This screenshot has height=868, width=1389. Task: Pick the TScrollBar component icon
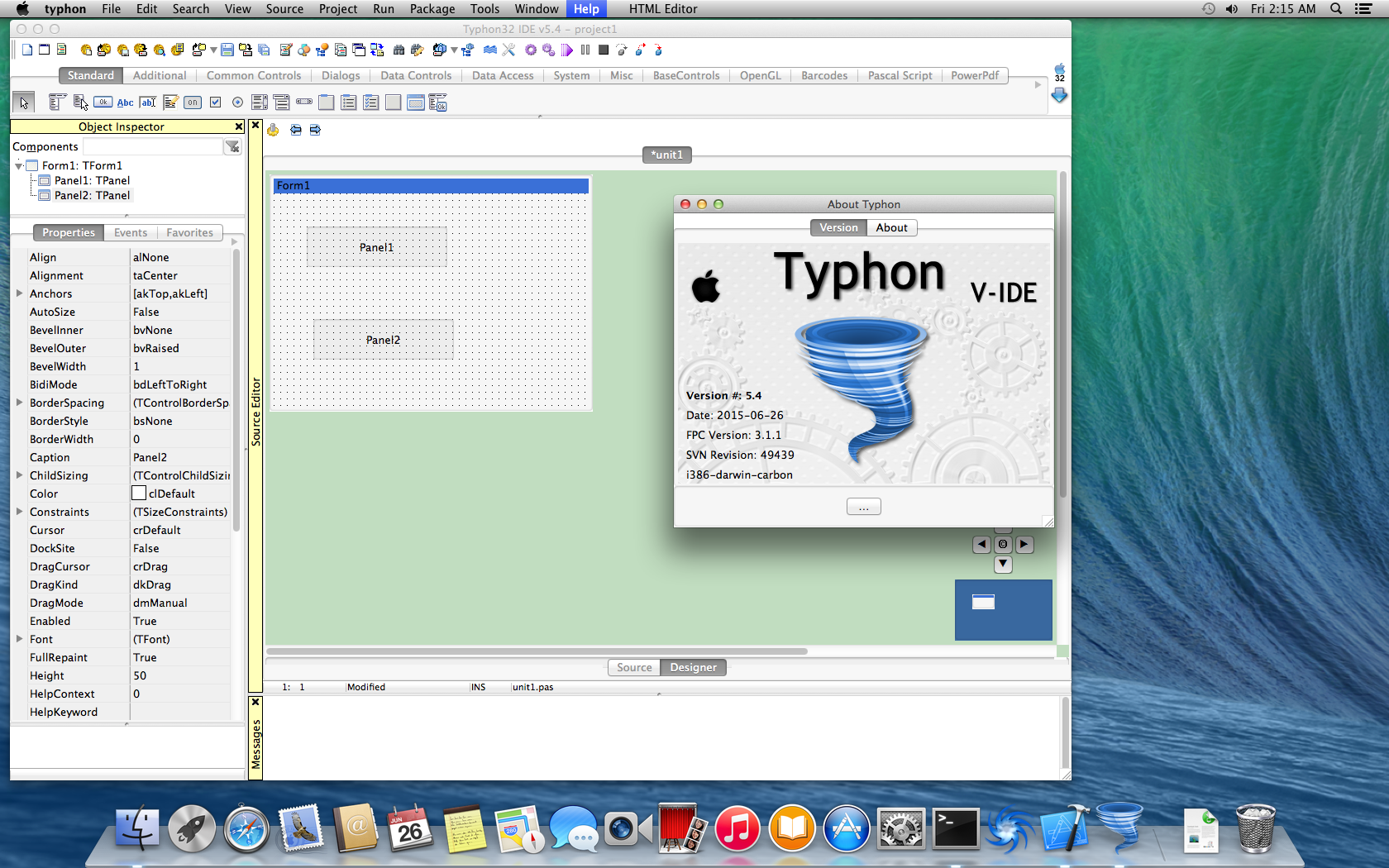click(x=304, y=103)
